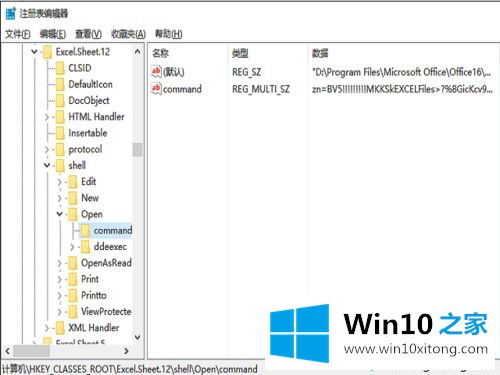Image resolution: width=500 pixels, height=375 pixels.
Task: Click the 名称 column header
Action: tap(160, 53)
